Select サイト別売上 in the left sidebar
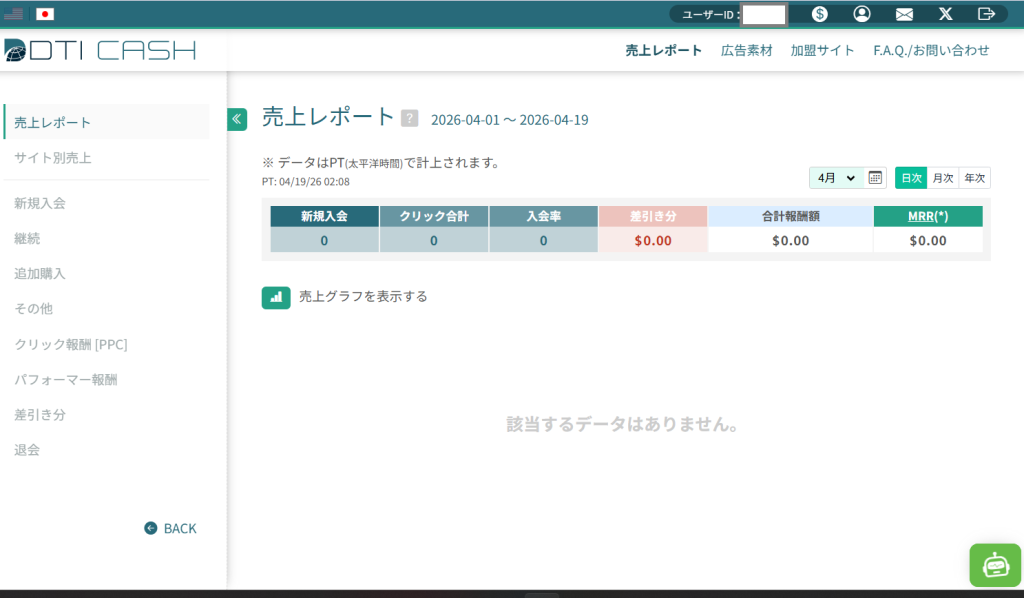 pos(52,158)
